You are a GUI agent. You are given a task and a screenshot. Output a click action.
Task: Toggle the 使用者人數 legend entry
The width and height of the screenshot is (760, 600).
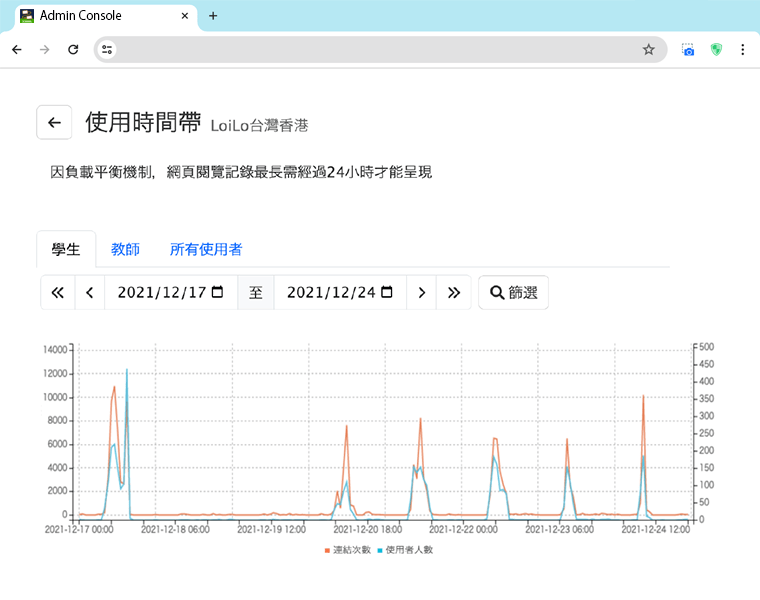click(405, 550)
